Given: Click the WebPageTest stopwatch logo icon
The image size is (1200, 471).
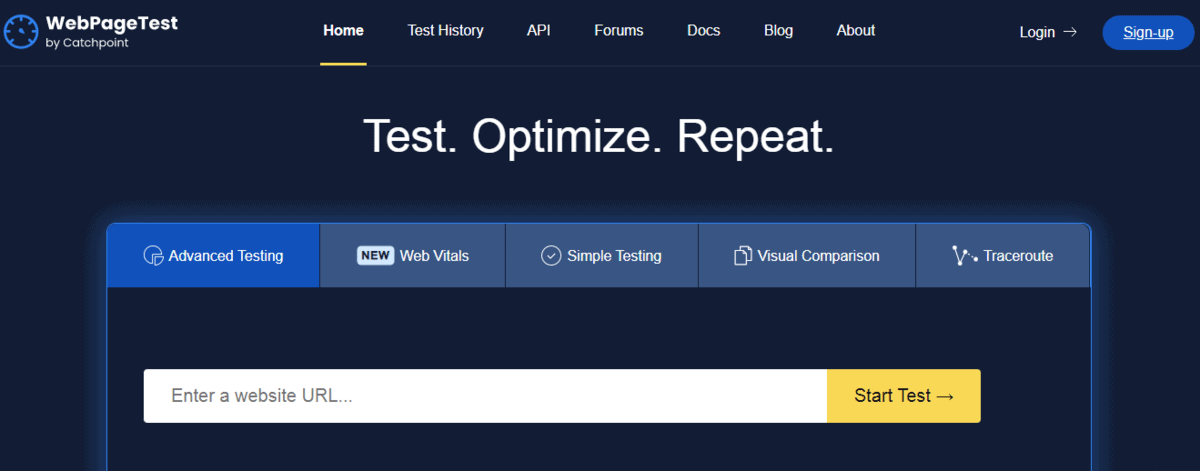Looking at the screenshot, I should coord(23,32).
